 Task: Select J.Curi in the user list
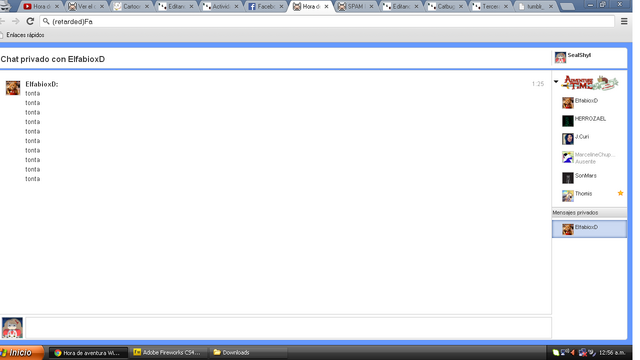(589, 138)
